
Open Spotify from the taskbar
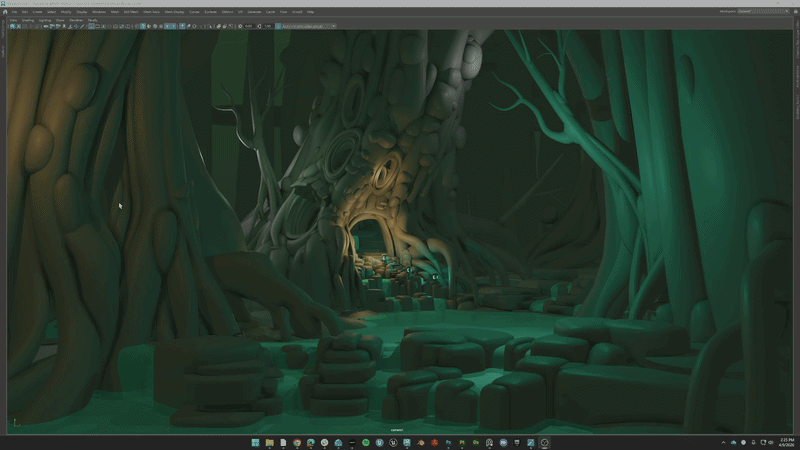click(x=367, y=442)
